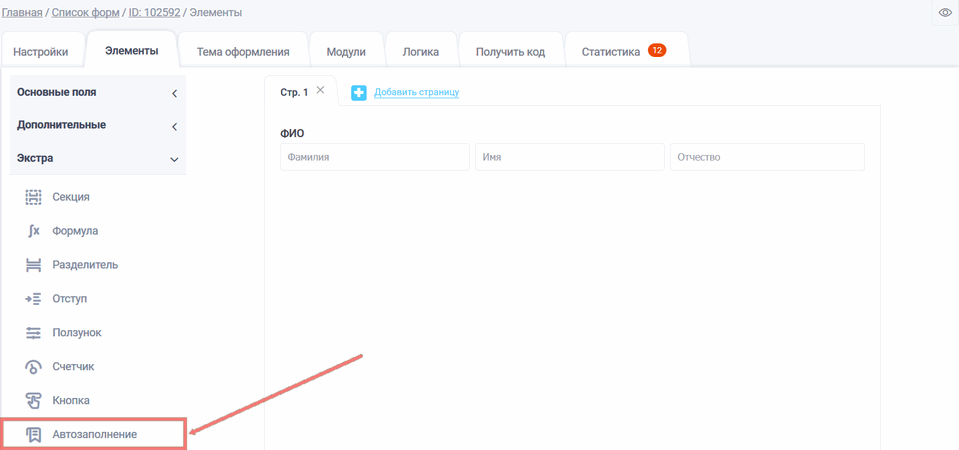Open the Тема оформления tab
This screenshot has height=450, width=959.
point(243,52)
